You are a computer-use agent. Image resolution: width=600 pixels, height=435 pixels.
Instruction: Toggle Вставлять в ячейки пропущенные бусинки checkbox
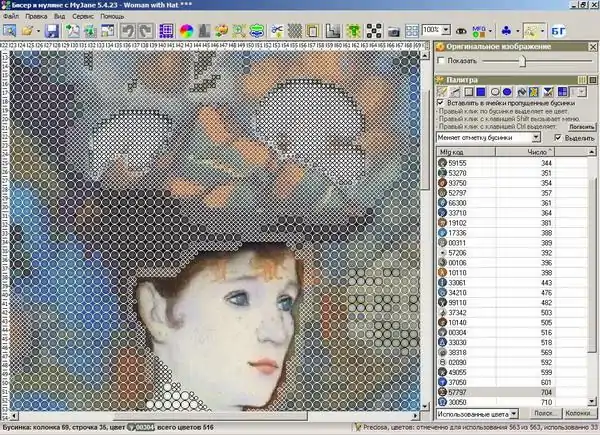(440, 103)
